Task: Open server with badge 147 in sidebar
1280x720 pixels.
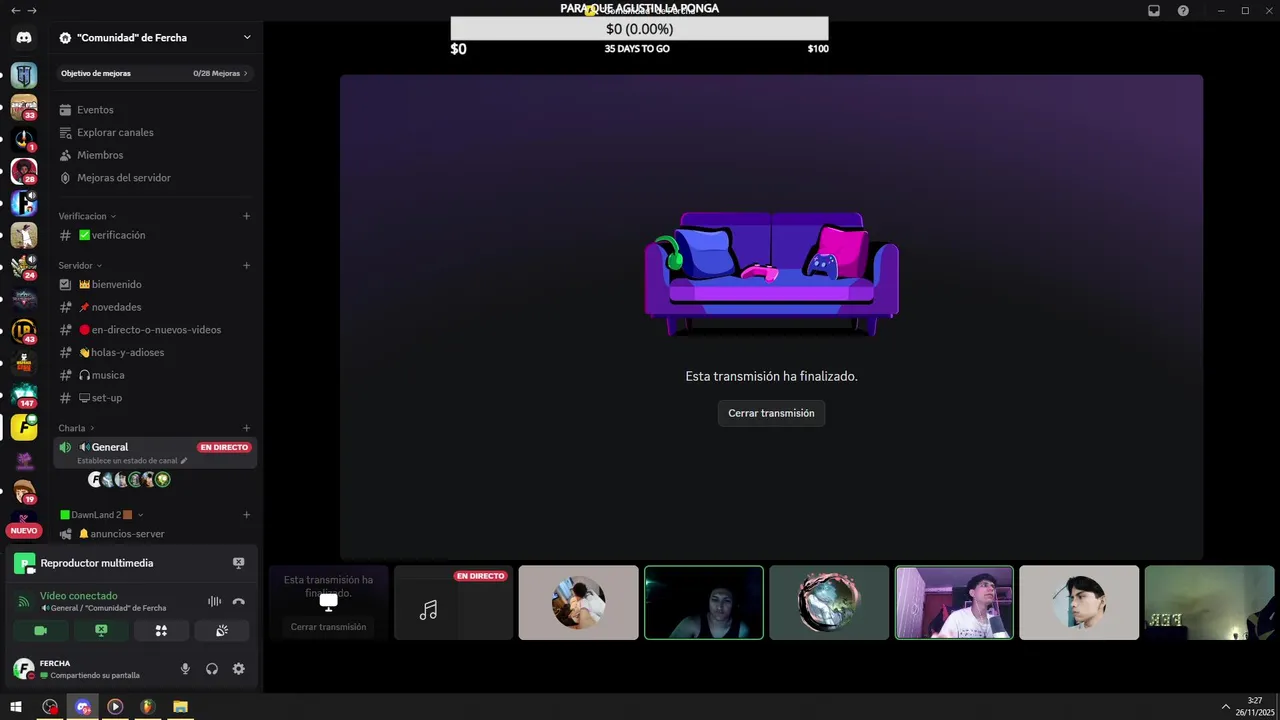Action: [24, 395]
